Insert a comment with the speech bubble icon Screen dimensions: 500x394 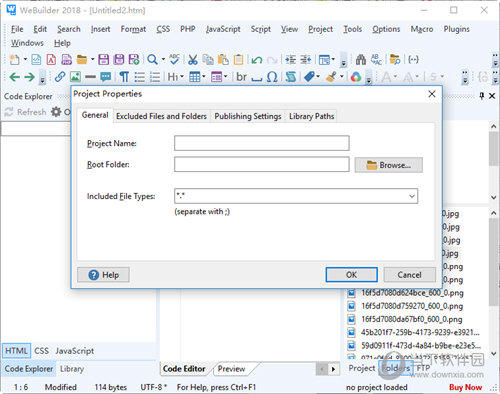[106, 77]
